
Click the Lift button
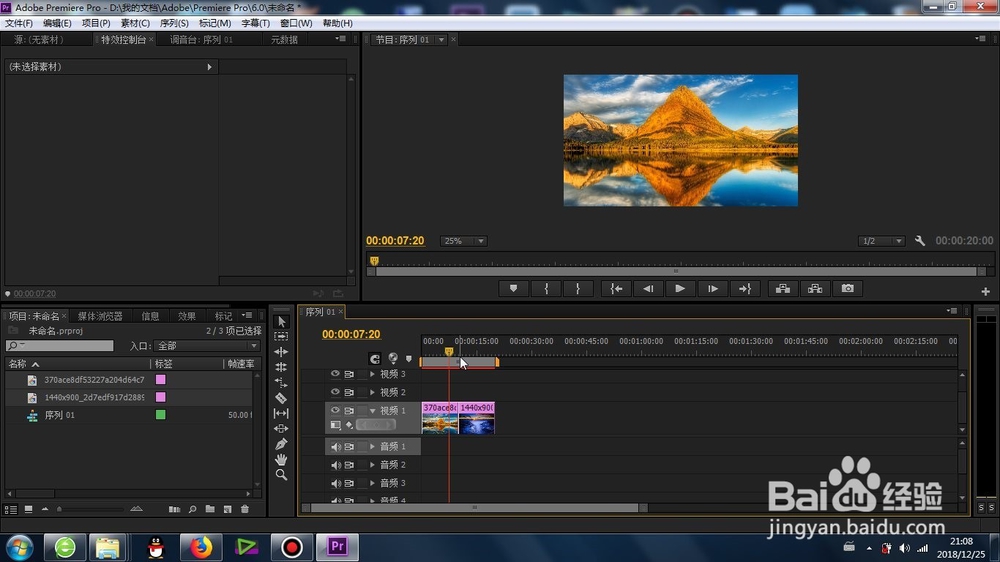[783, 289]
